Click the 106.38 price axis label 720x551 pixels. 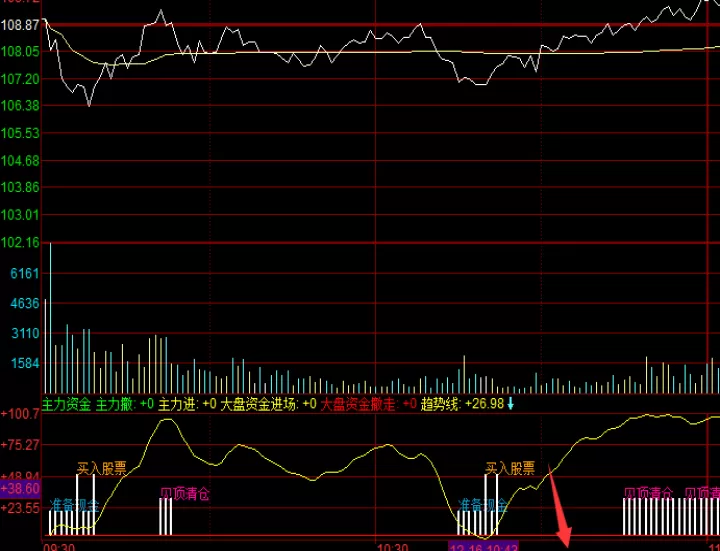pyautogui.click(x=20, y=106)
